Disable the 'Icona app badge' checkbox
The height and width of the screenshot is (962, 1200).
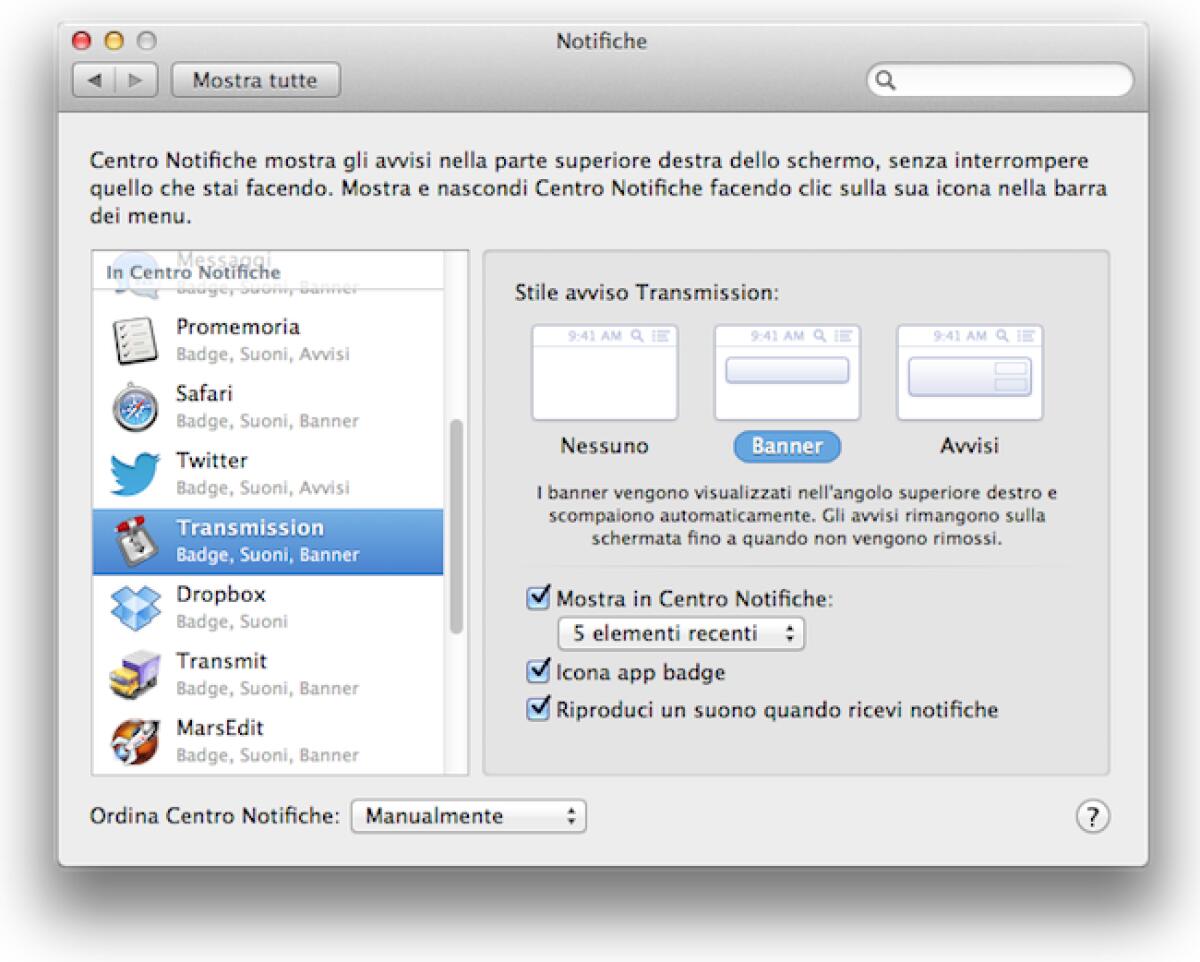click(x=539, y=672)
